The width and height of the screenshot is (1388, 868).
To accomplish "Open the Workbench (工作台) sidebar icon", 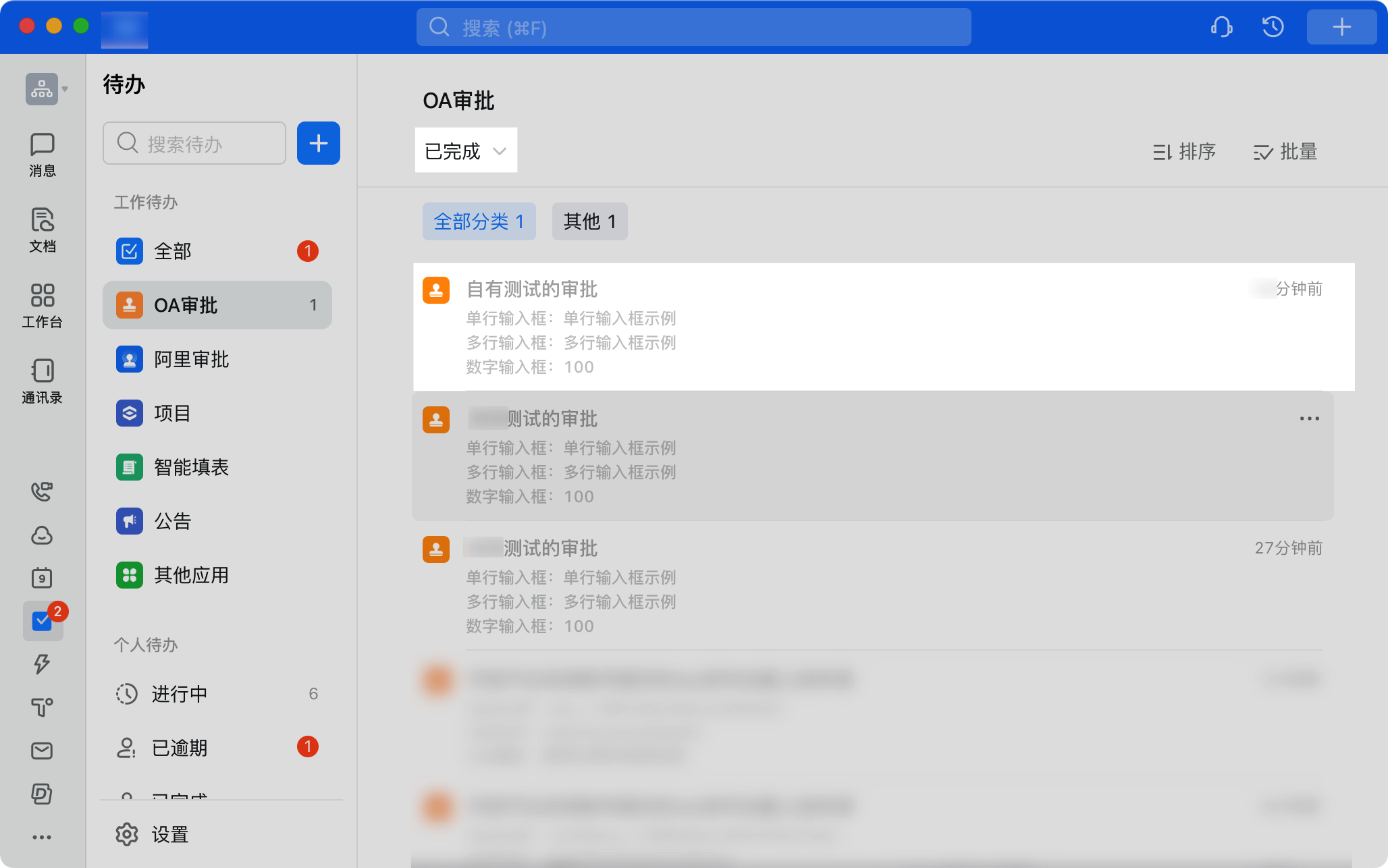I will (42, 305).
